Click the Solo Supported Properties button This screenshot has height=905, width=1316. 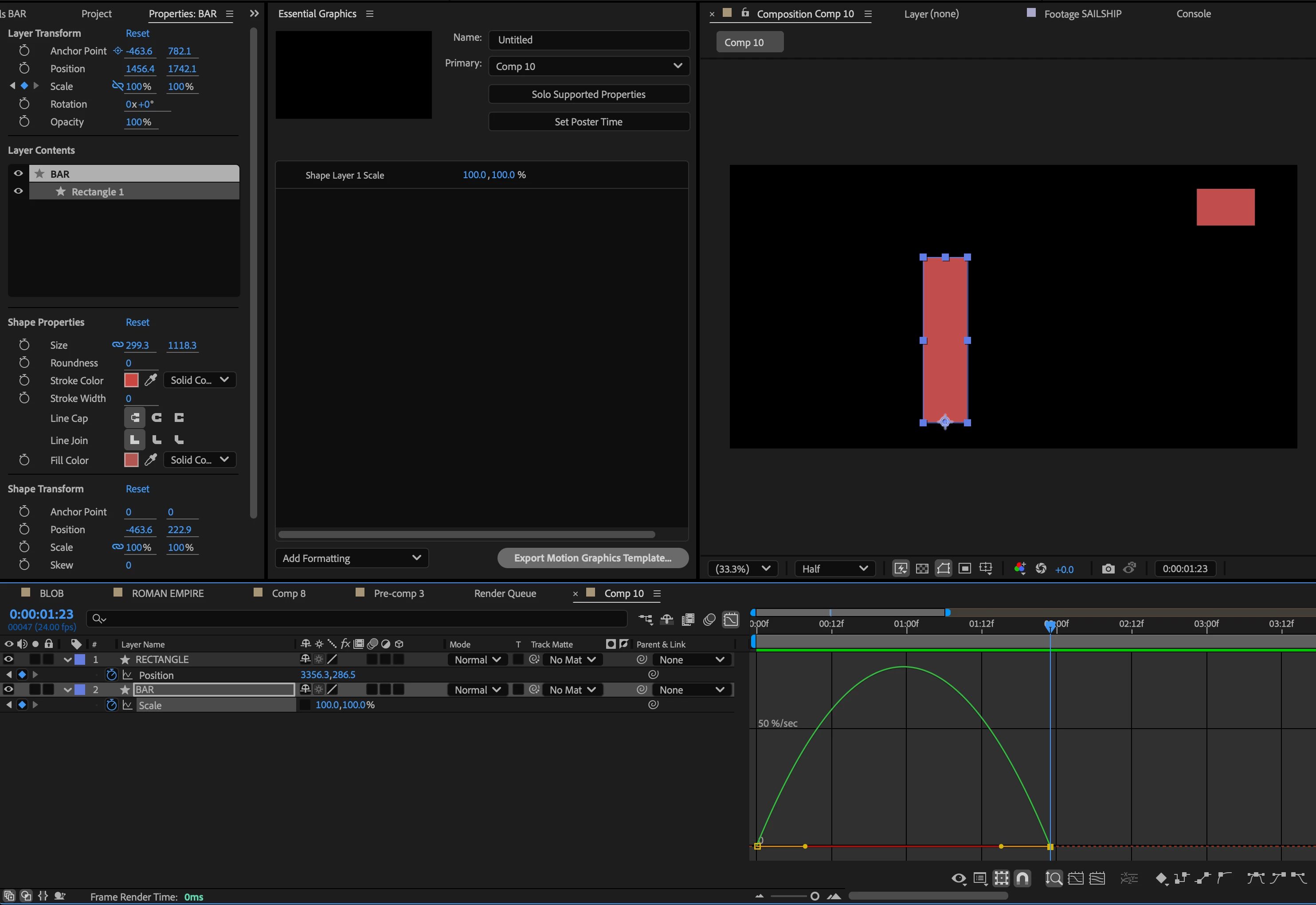[x=589, y=94]
